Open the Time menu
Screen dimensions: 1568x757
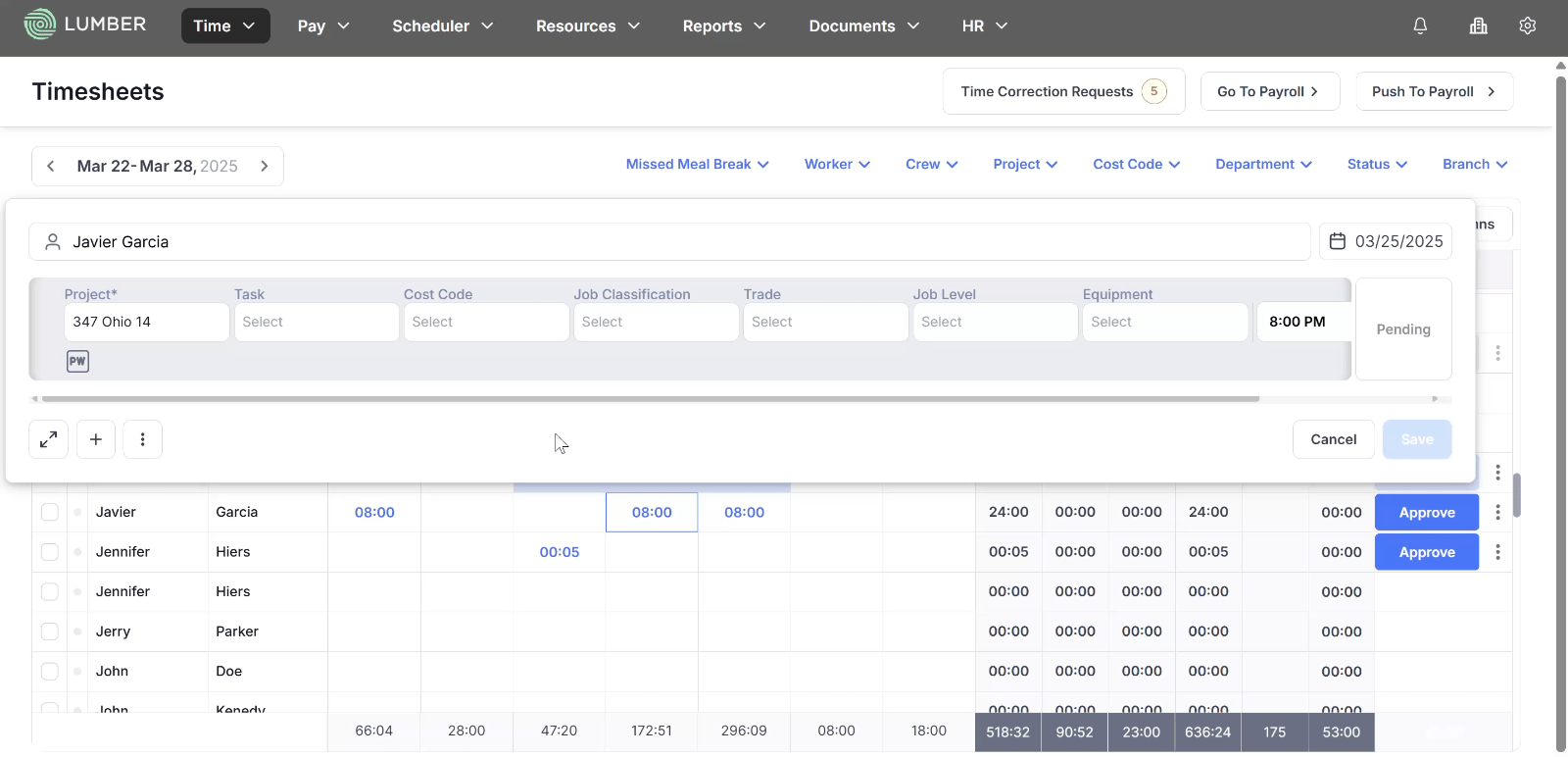pos(225,25)
